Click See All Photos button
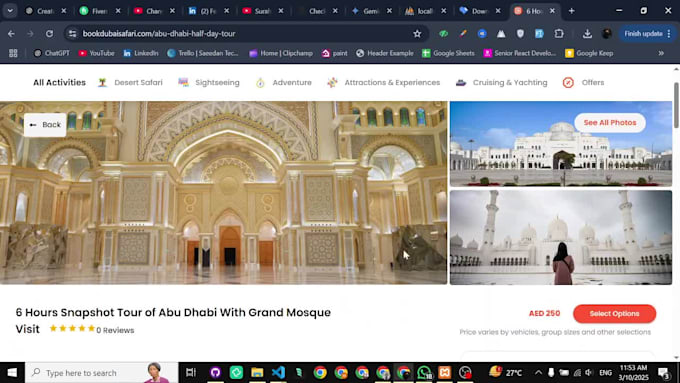The width and height of the screenshot is (680, 383). pyautogui.click(x=610, y=123)
